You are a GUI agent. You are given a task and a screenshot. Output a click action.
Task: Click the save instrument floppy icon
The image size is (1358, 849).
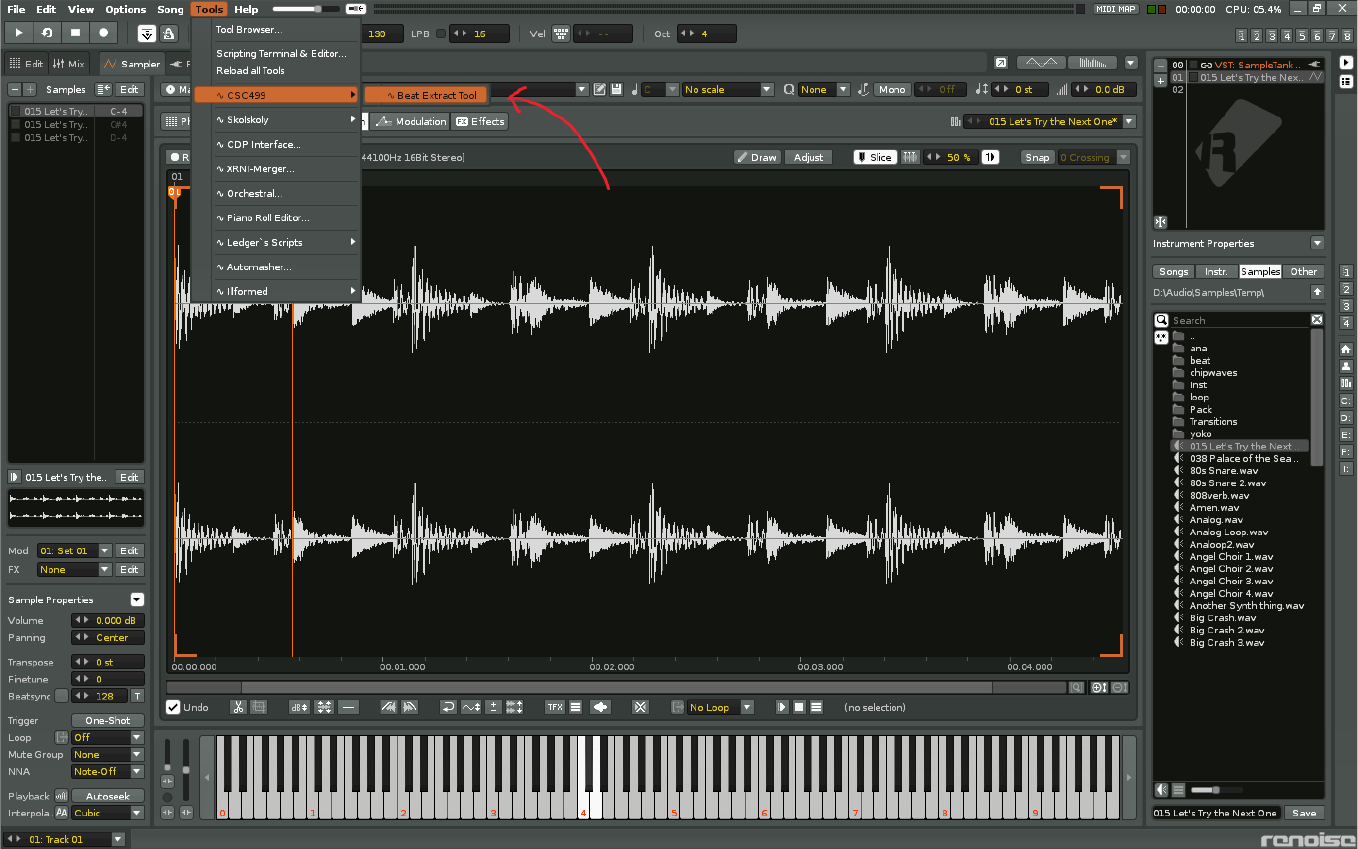pos(617,89)
